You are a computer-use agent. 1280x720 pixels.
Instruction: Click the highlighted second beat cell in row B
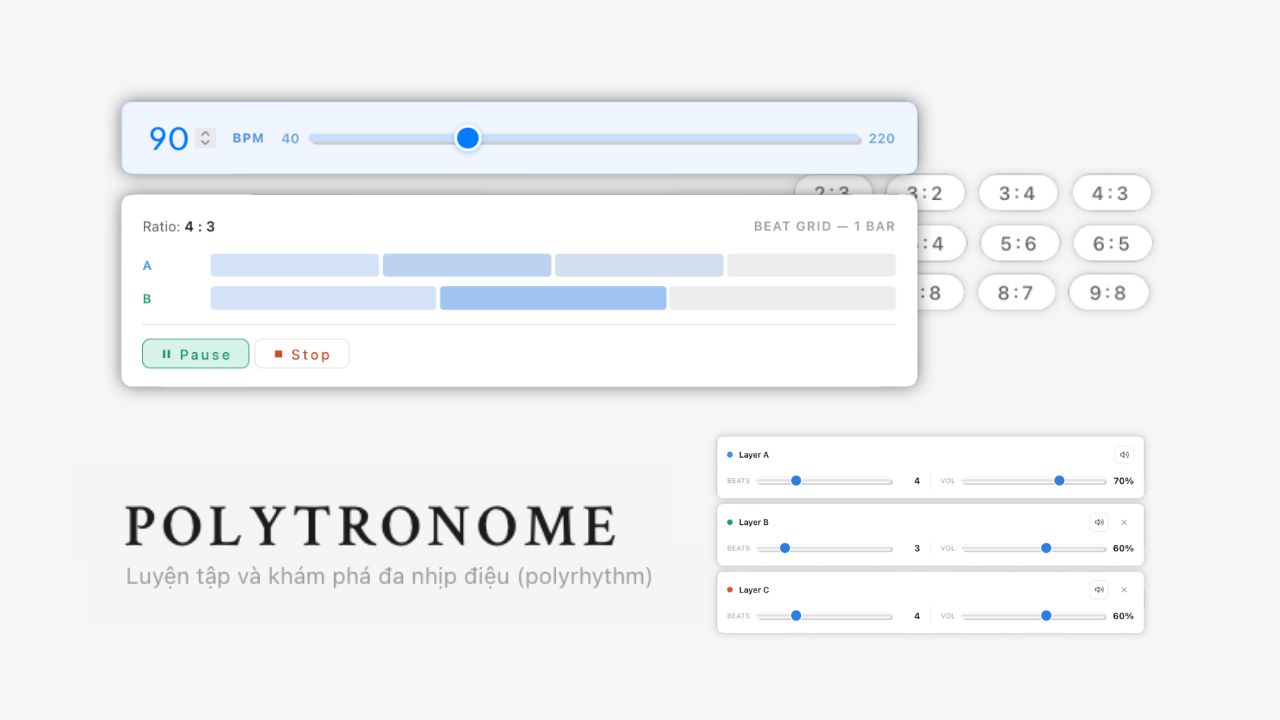[x=553, y=298]
